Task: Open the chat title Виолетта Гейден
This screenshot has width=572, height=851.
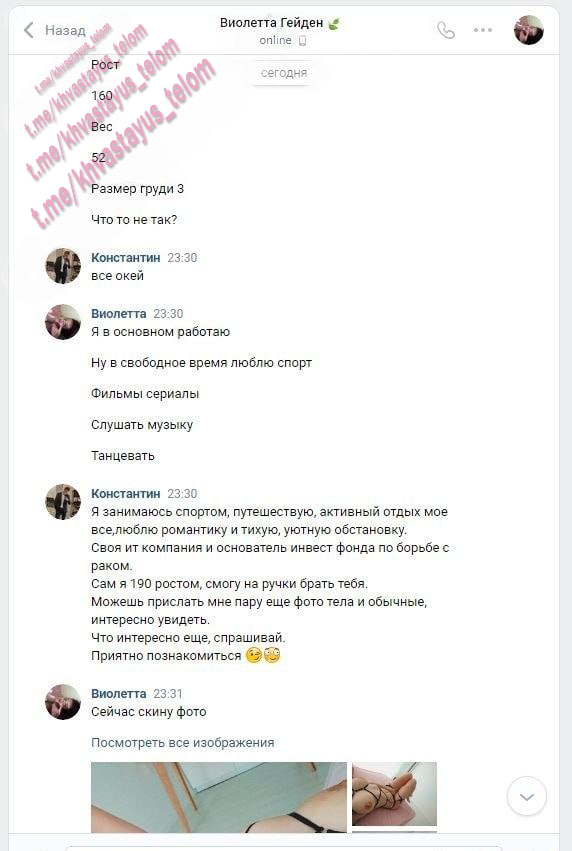Action: click(x=271, y=23)
